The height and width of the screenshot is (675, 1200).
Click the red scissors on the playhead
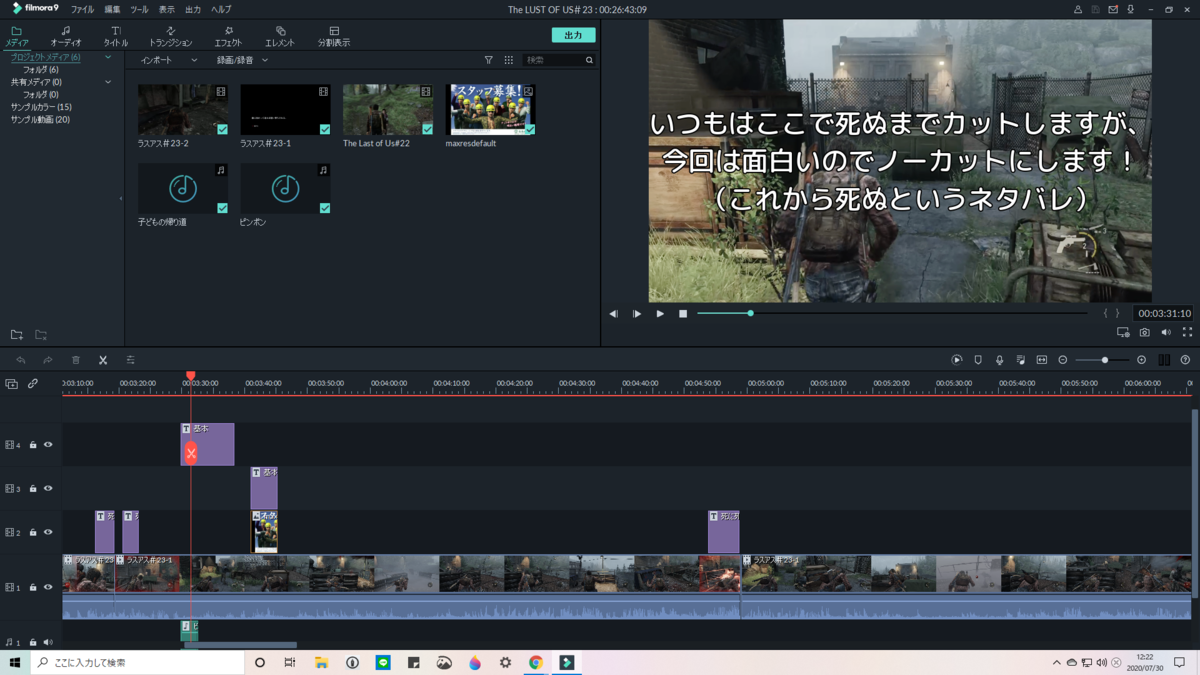click(x=191, y=453)
